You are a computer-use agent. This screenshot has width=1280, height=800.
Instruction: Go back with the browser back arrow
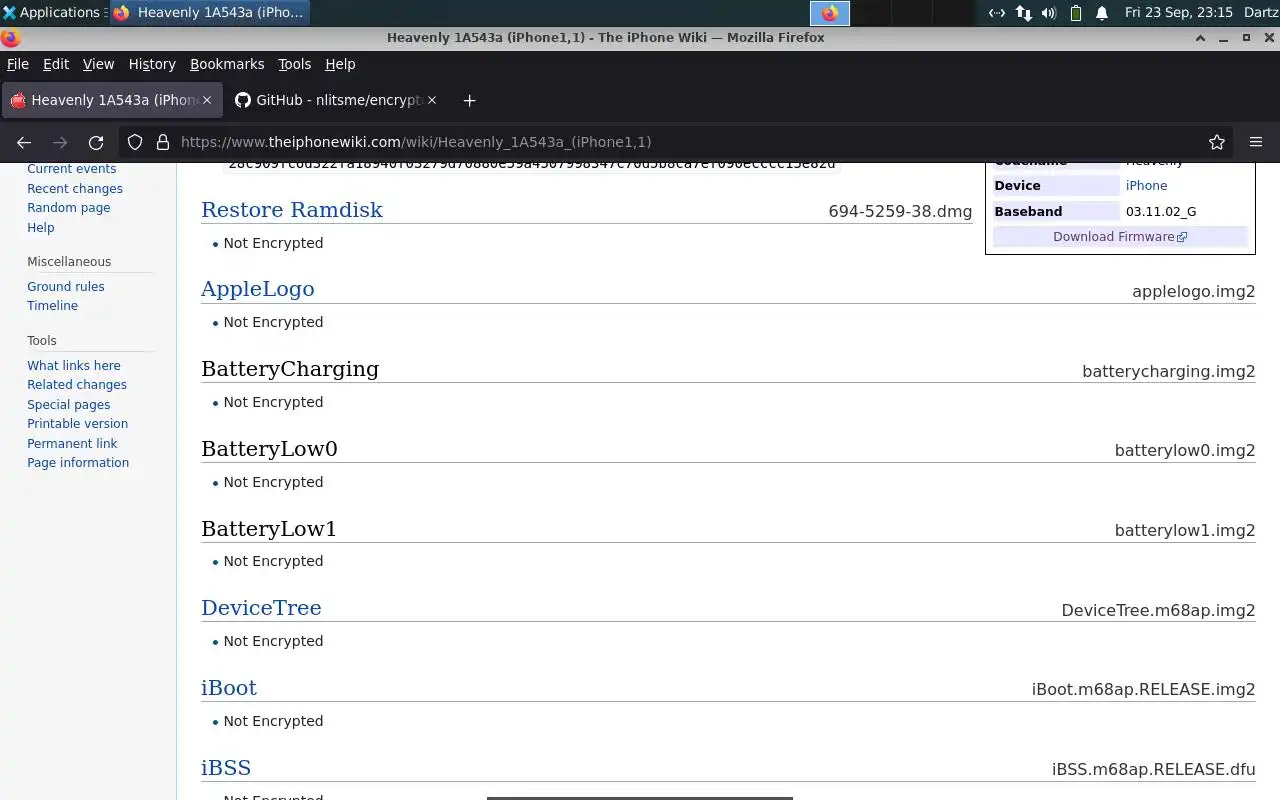tap(24, 142)
